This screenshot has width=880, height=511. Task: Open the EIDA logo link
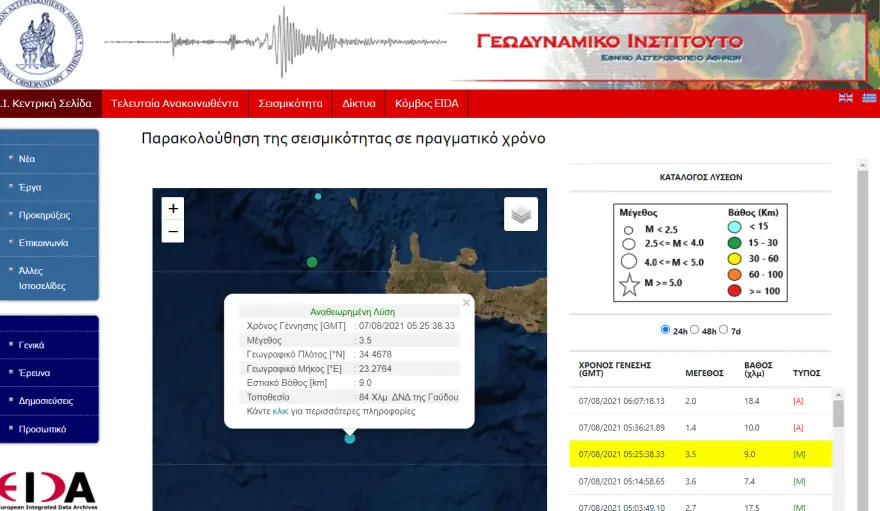(x=48, y=491)
